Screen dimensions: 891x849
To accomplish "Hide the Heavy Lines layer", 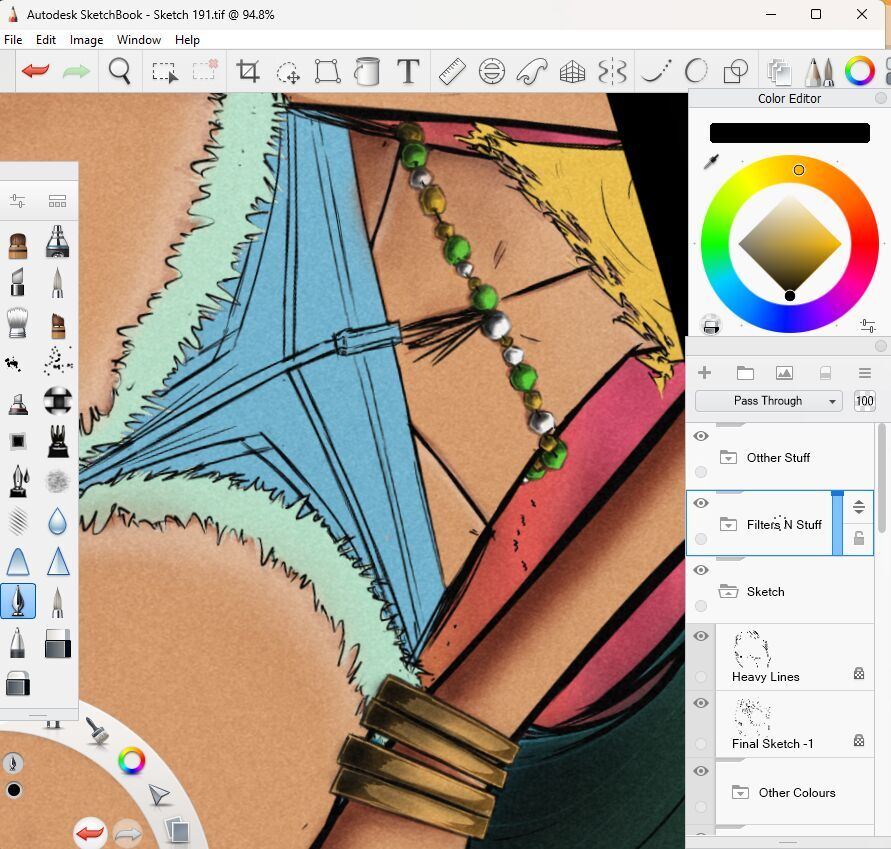I will (700, 636).
